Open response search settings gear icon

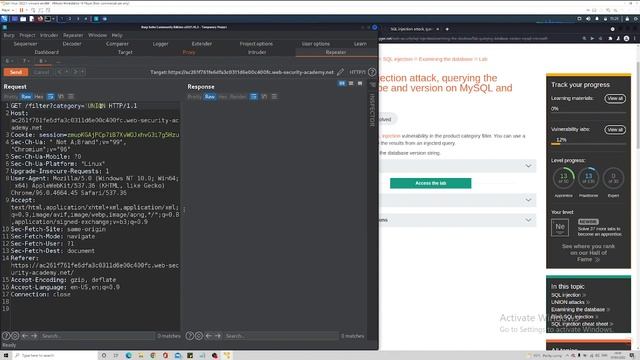[199, 336]
